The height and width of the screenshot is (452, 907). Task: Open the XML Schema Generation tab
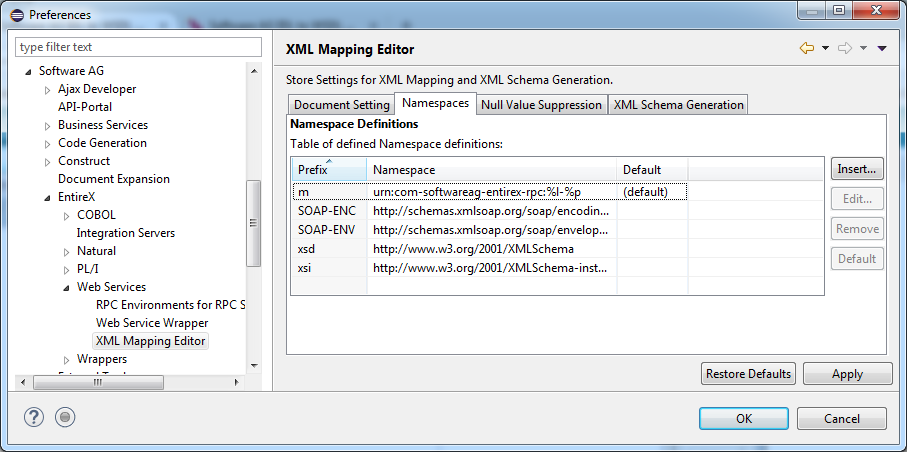pyautogui.click(x=679, y=105)
